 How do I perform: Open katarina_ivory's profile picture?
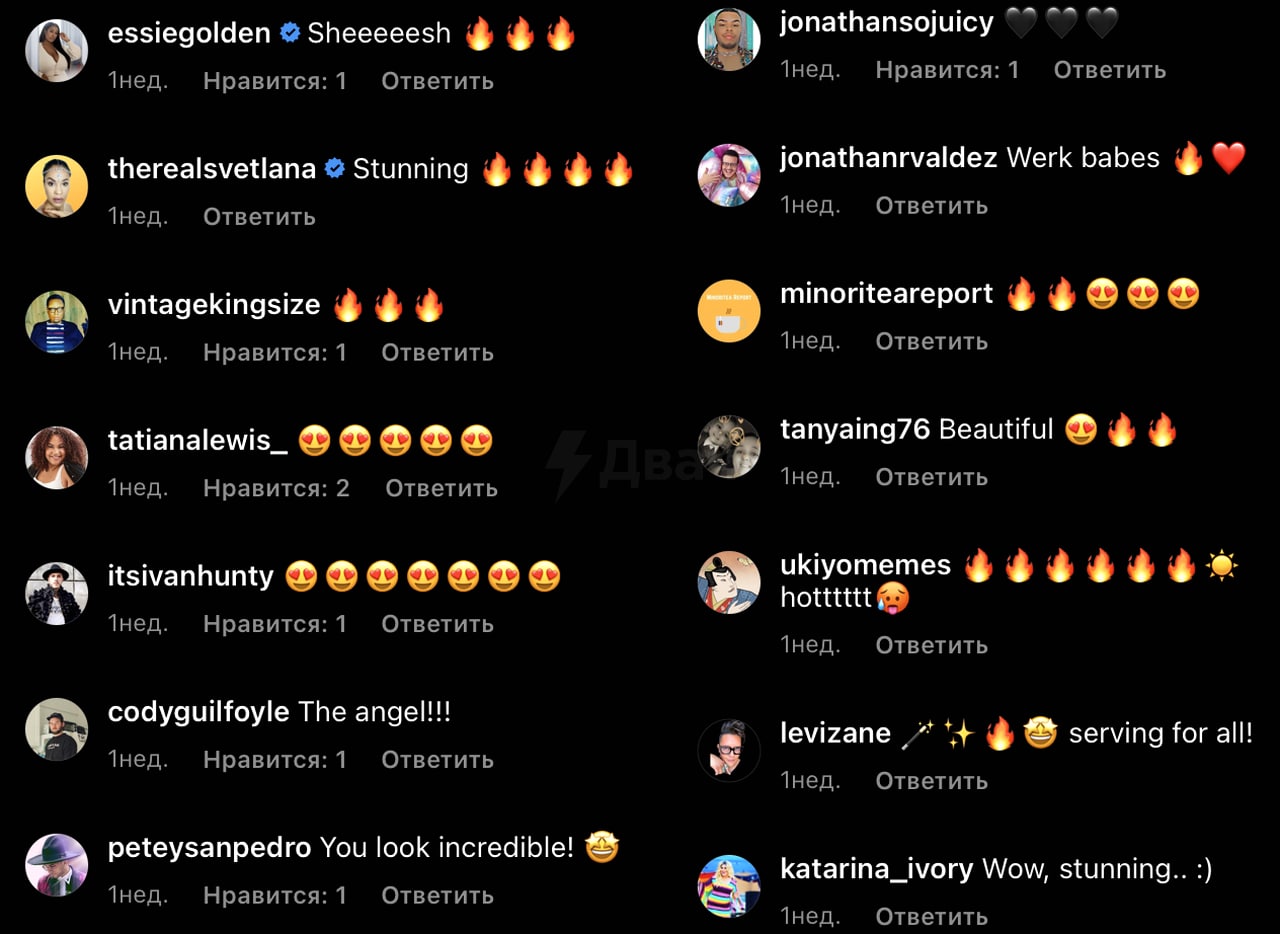(729, 886)
